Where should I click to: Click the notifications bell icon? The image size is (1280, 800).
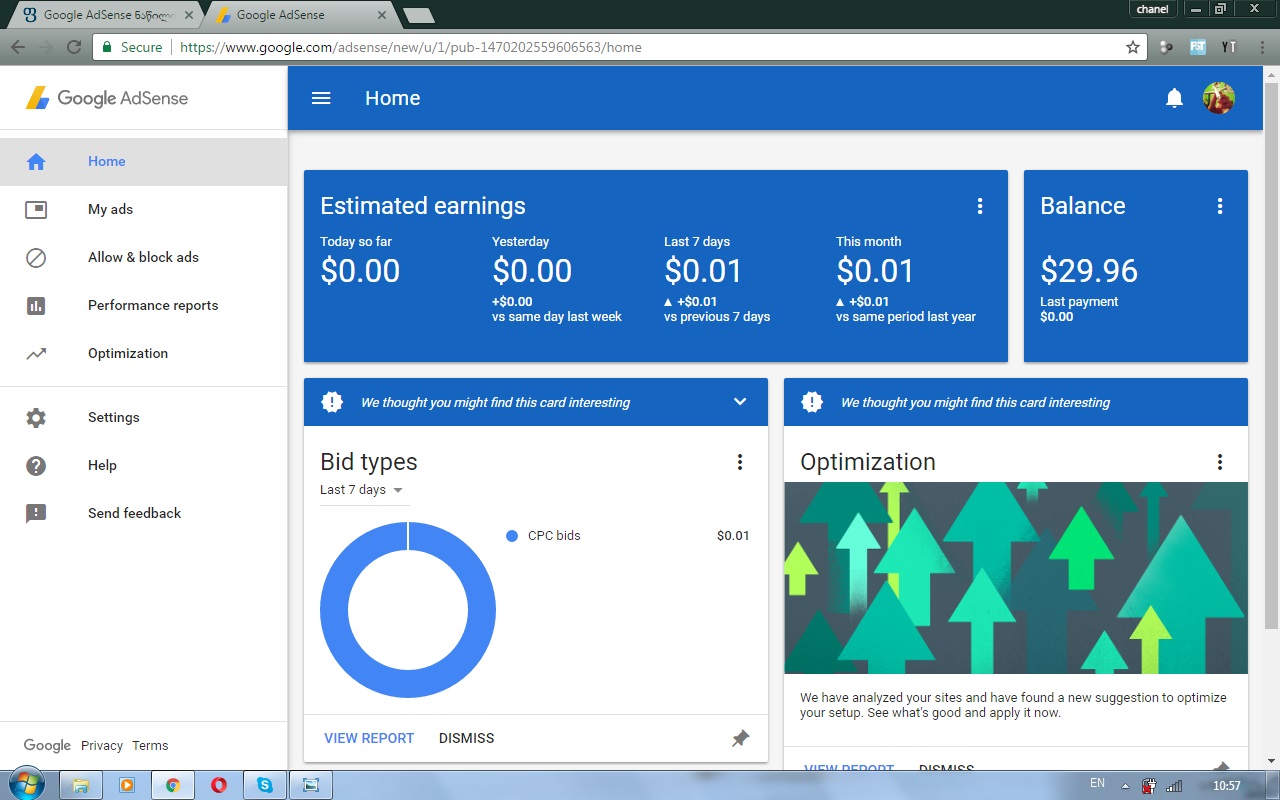[1174, 98]
